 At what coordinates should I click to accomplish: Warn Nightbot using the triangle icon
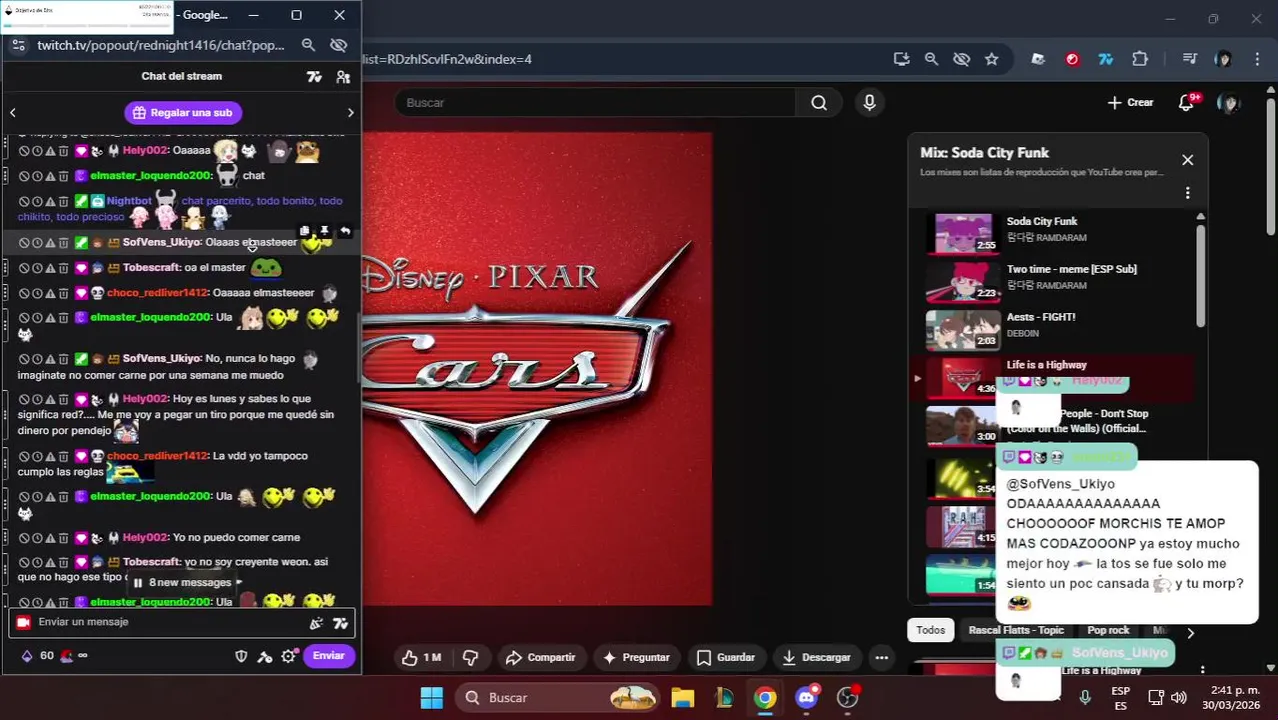click(x=50, y=201)
